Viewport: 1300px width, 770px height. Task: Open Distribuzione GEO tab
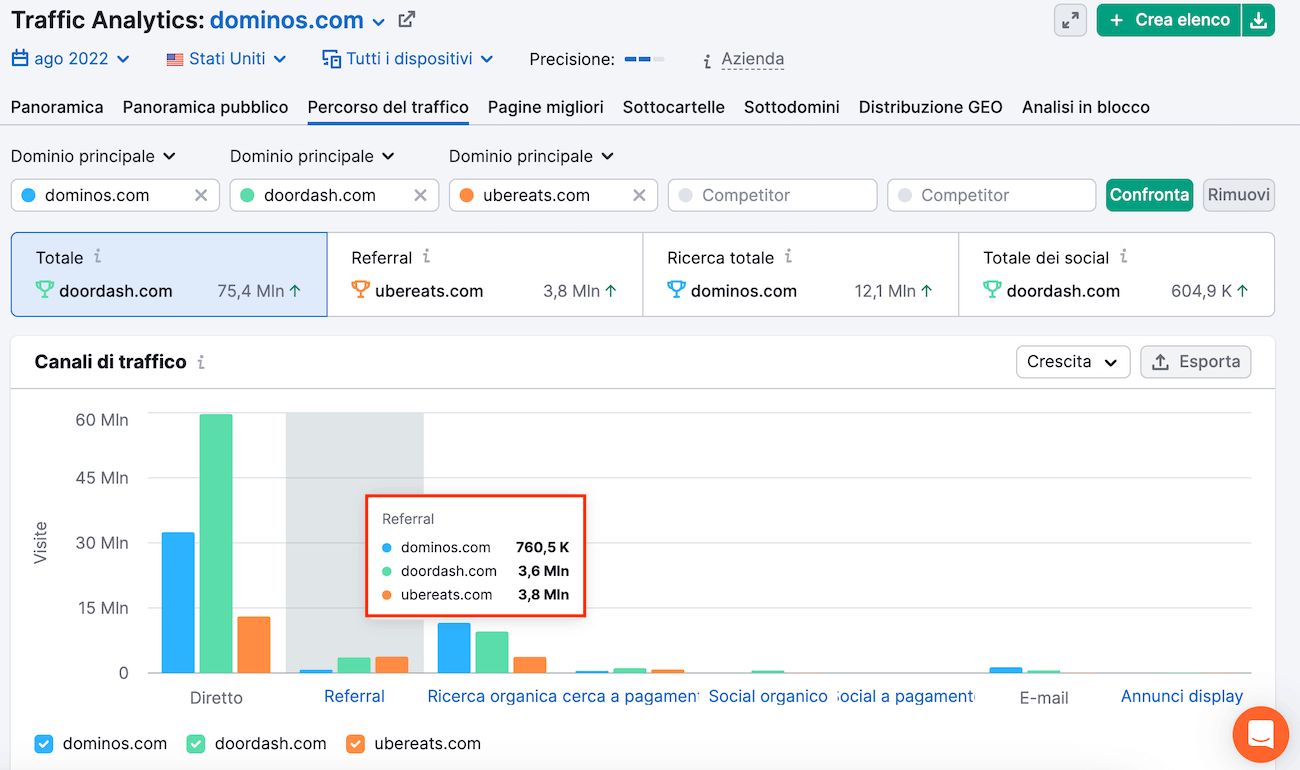[x=931, y=107]
